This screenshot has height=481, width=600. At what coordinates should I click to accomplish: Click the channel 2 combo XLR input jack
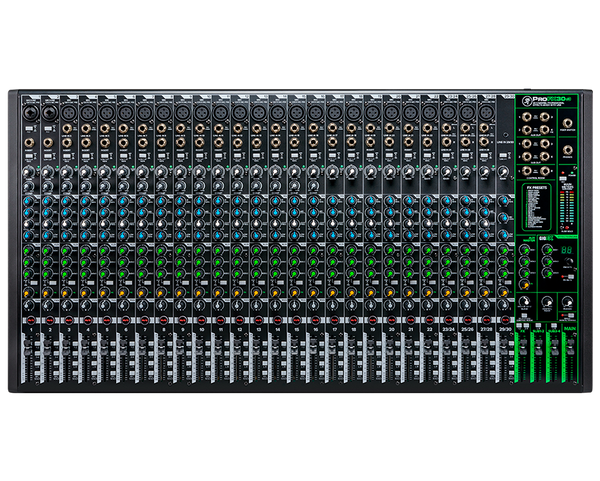coord(49,113)
